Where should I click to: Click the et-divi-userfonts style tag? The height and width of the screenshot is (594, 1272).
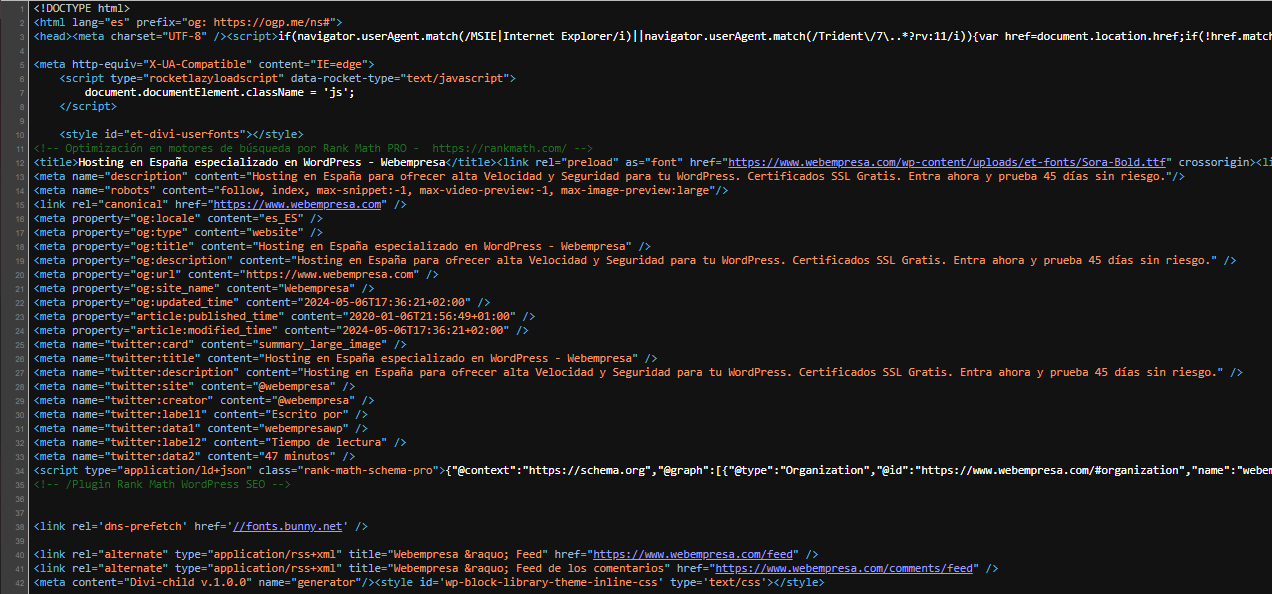181,134
